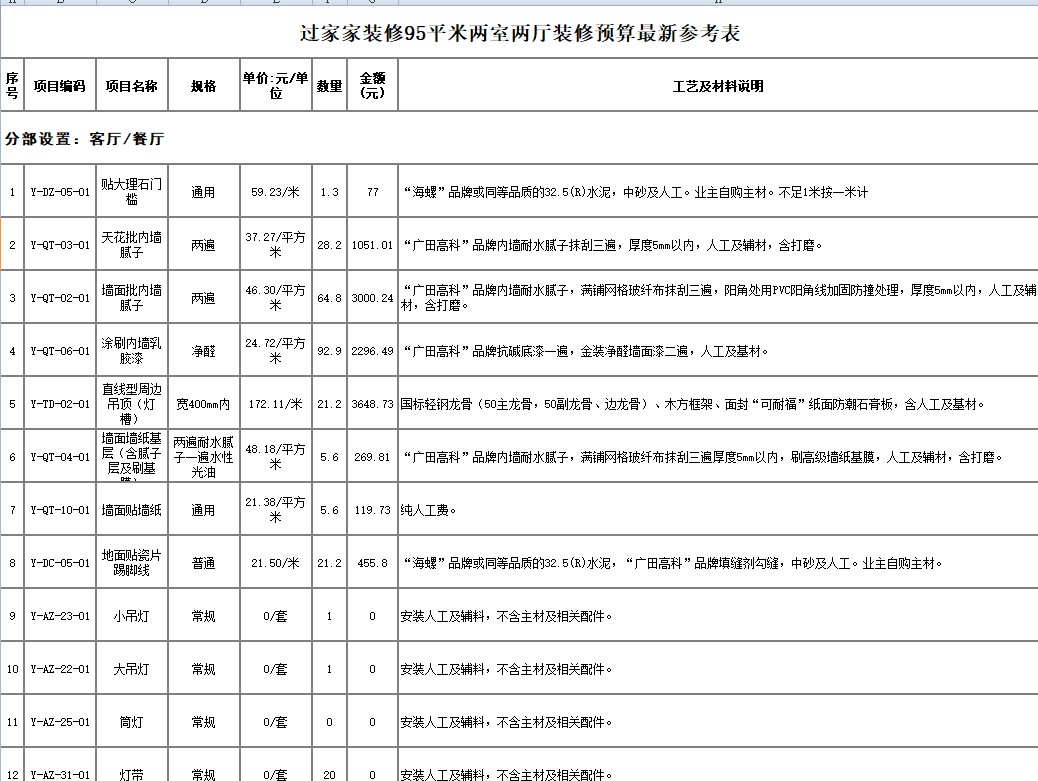Image resolution: width=1038 pixels, height=781 pixels.
Task: Select the quantity cell 64.8
Action: 329,298
